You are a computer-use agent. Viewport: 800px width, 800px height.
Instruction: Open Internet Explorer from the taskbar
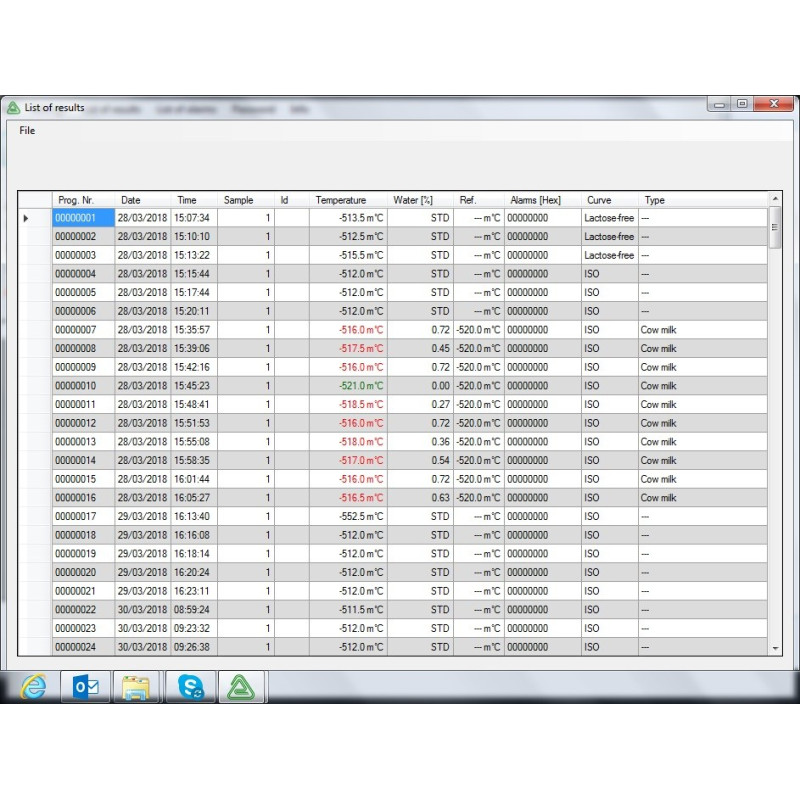pos(34,687)
